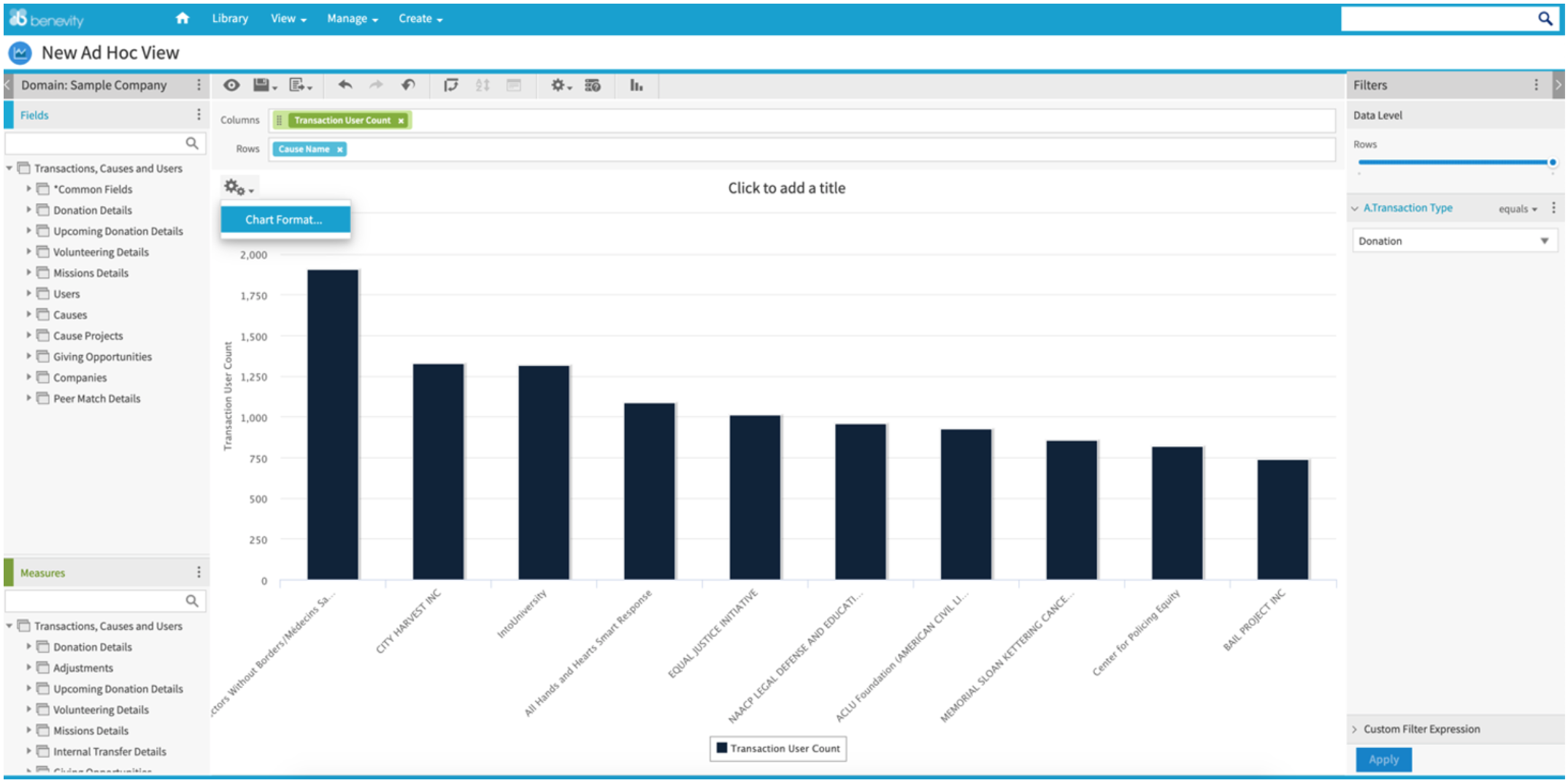Click the magnifier in the top search box
This screenshot has width=1568, height=783.
[x=1545, y=19]
